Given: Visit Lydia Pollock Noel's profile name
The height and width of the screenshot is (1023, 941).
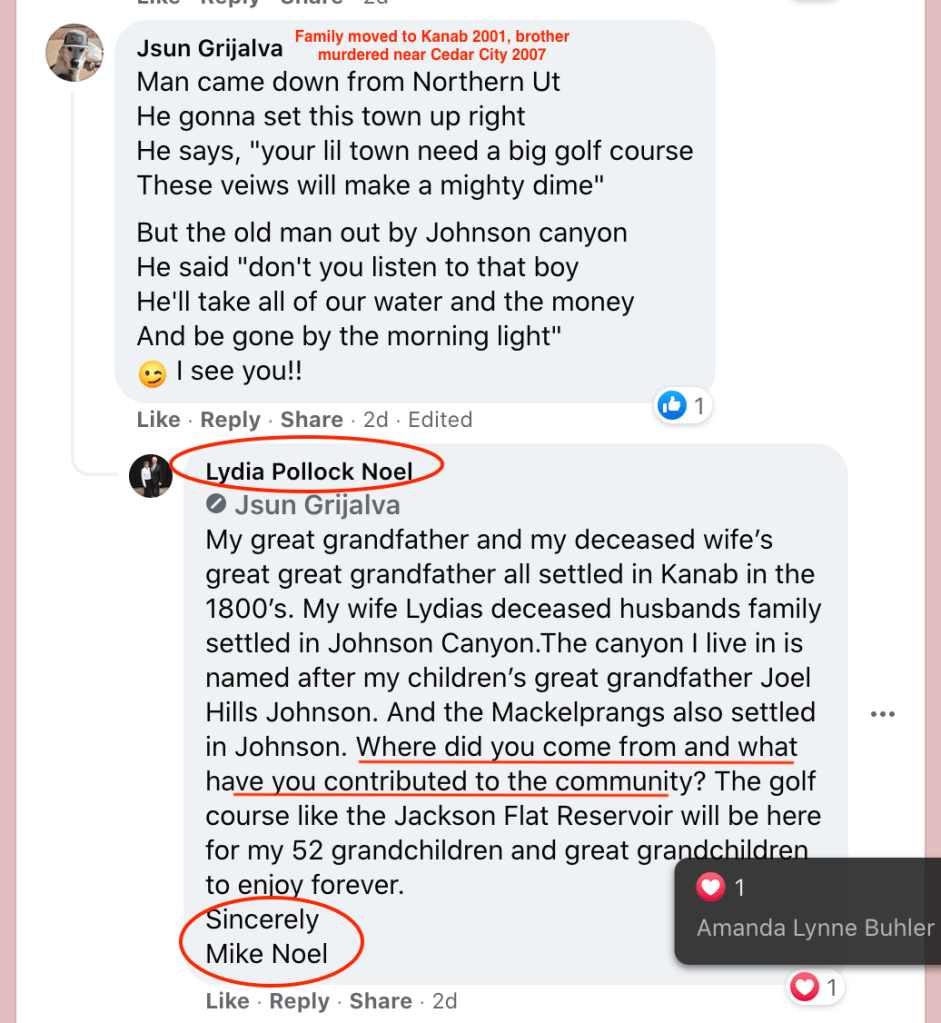Looking at the screenshot, I should tap(309, 472).
